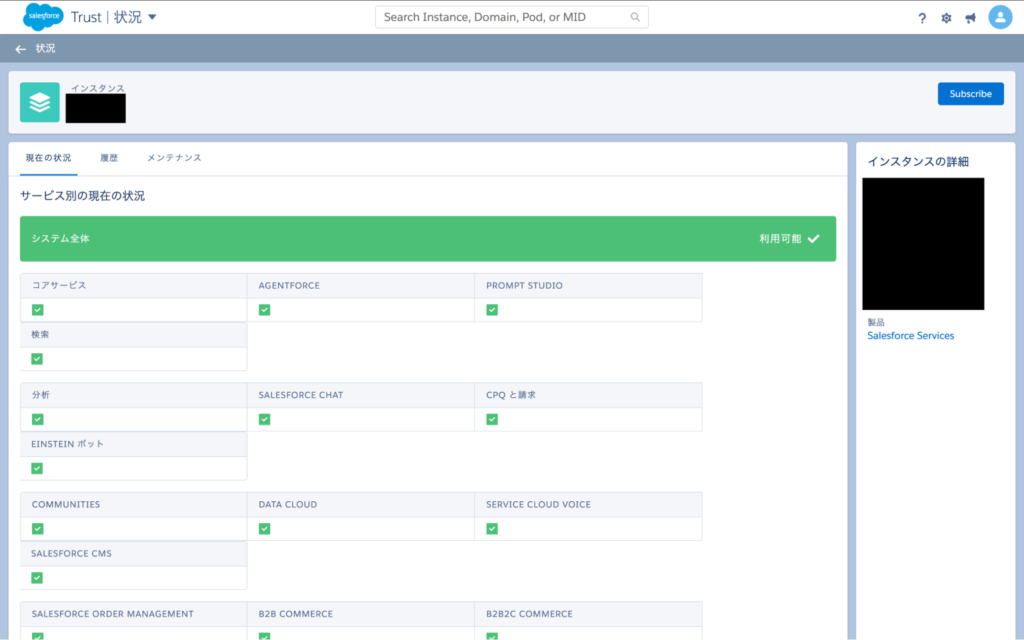Viewport: 1024px width, 640px height.
Task: Click the インスタンスの詳細 heading
Action: (x=918, y=162)
